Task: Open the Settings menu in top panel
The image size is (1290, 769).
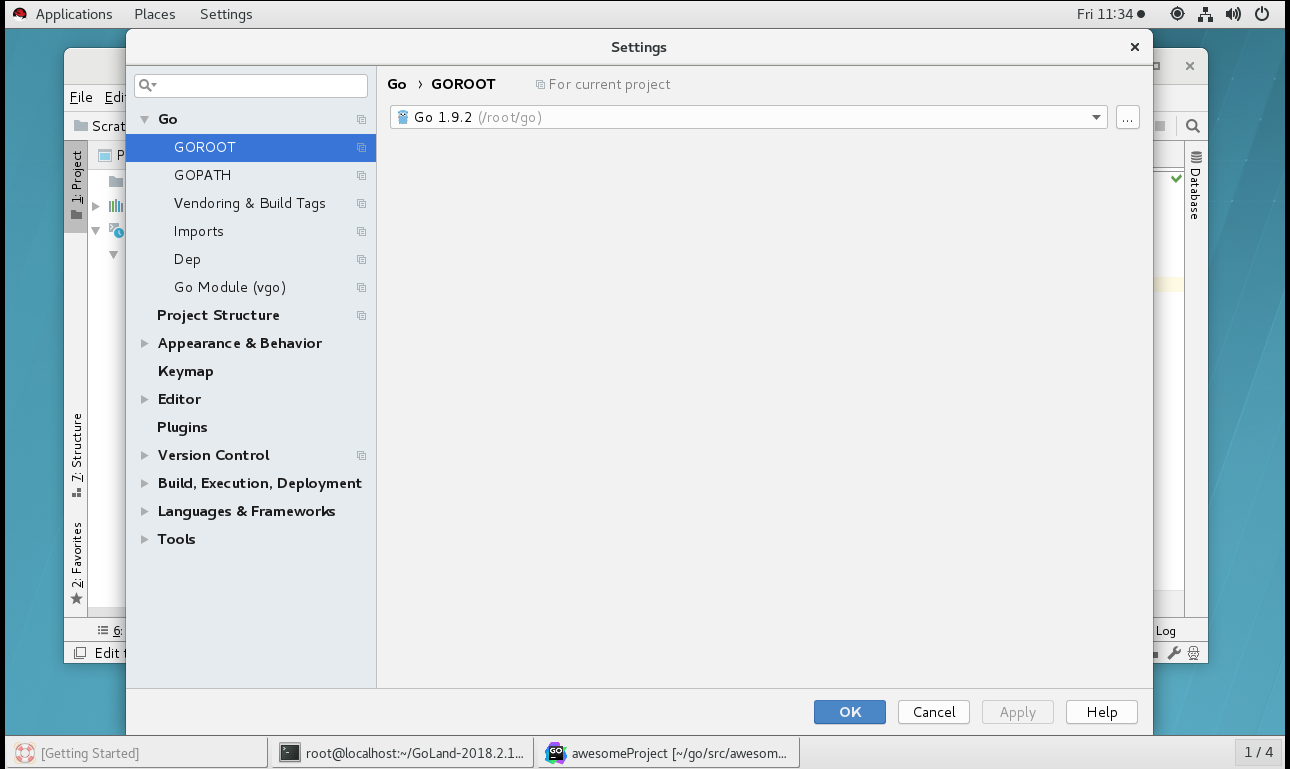Action: tap(226, 14)
